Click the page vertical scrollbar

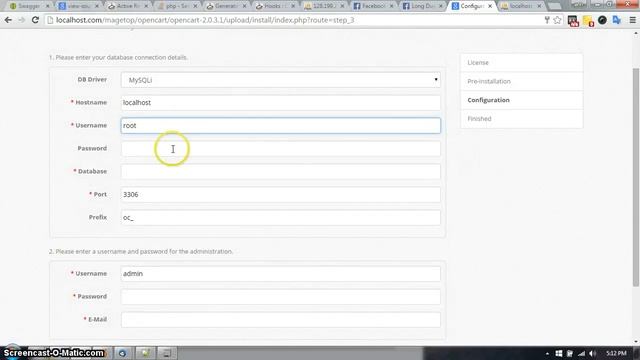point(636,176)
